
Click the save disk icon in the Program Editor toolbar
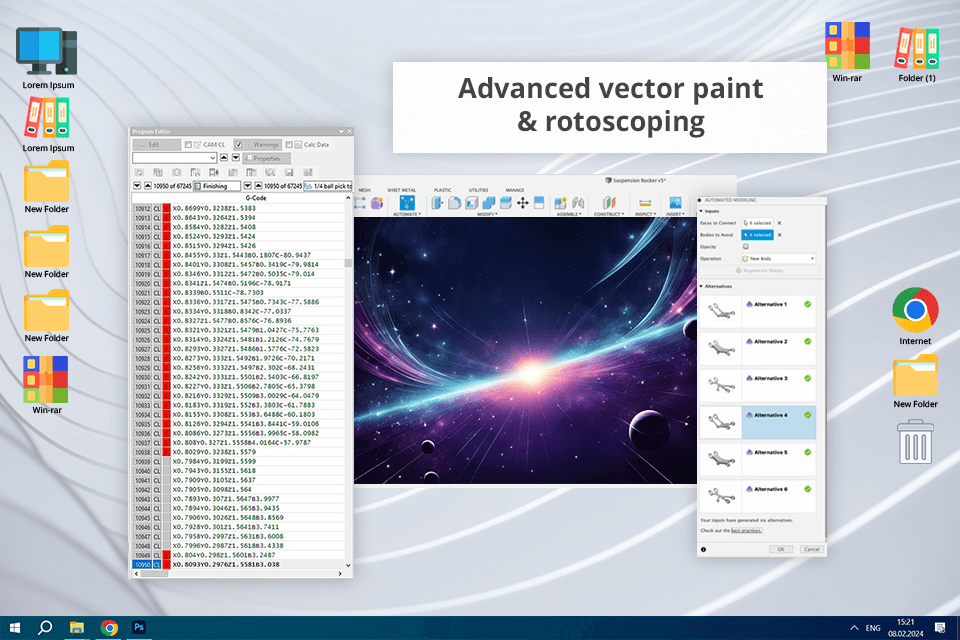289,173
